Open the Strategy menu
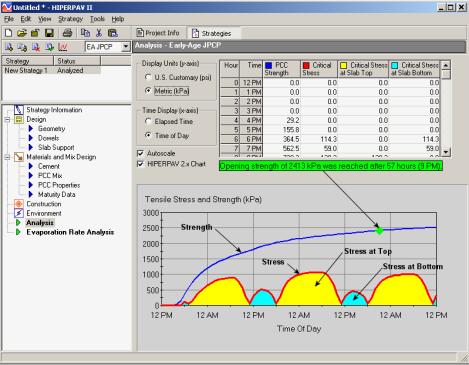This screenshot has height=365, width=469. click(x=71, y=19)
